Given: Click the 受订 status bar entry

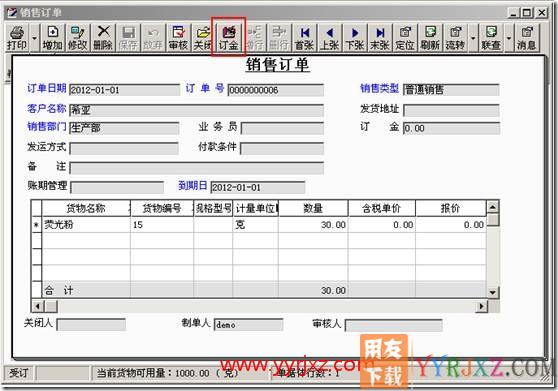Looking at the screenshot, I should pyautogui.click(x=19, y=373).
